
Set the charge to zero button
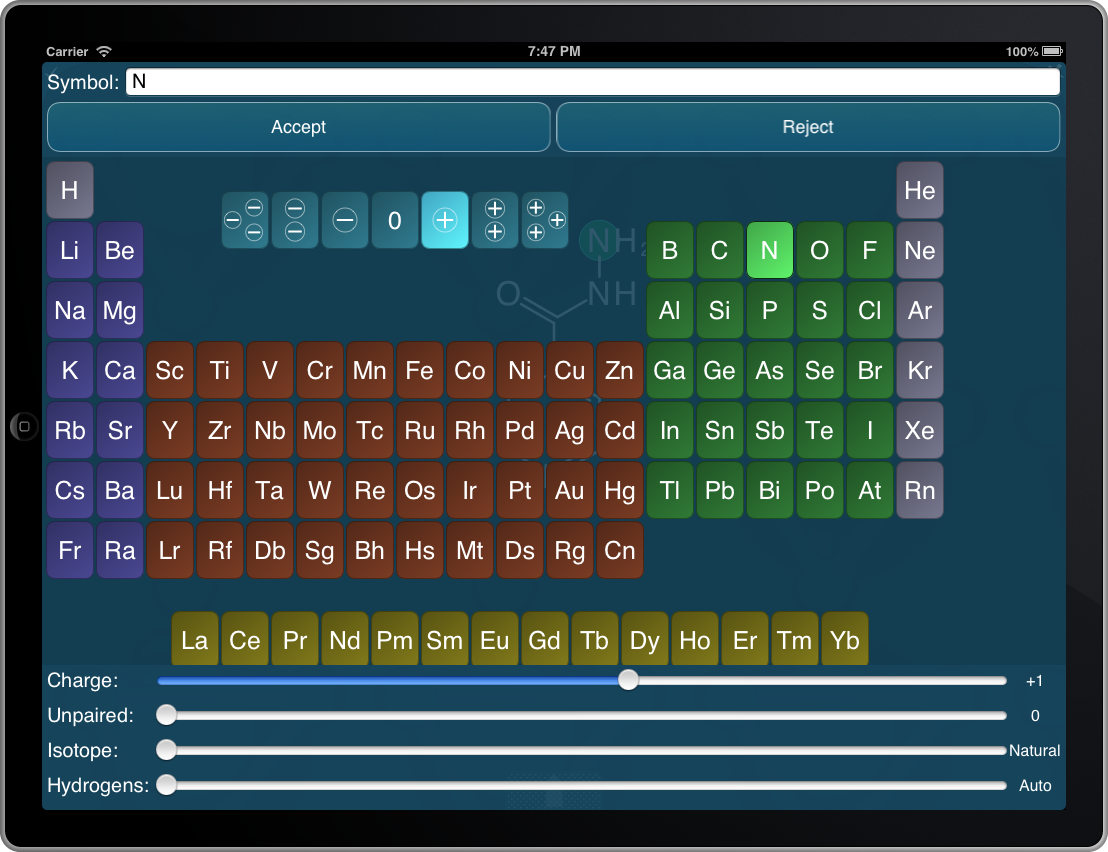tap(395, 220)
